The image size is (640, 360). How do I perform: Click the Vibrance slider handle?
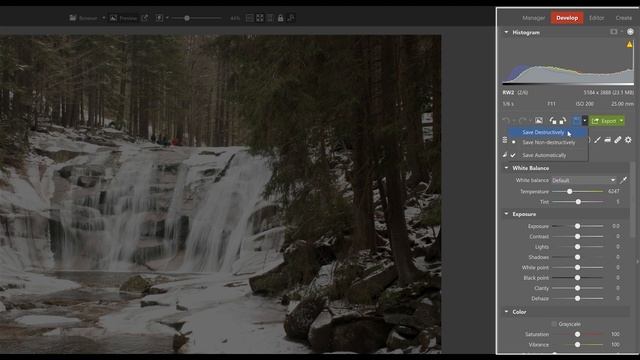(578, 344)
